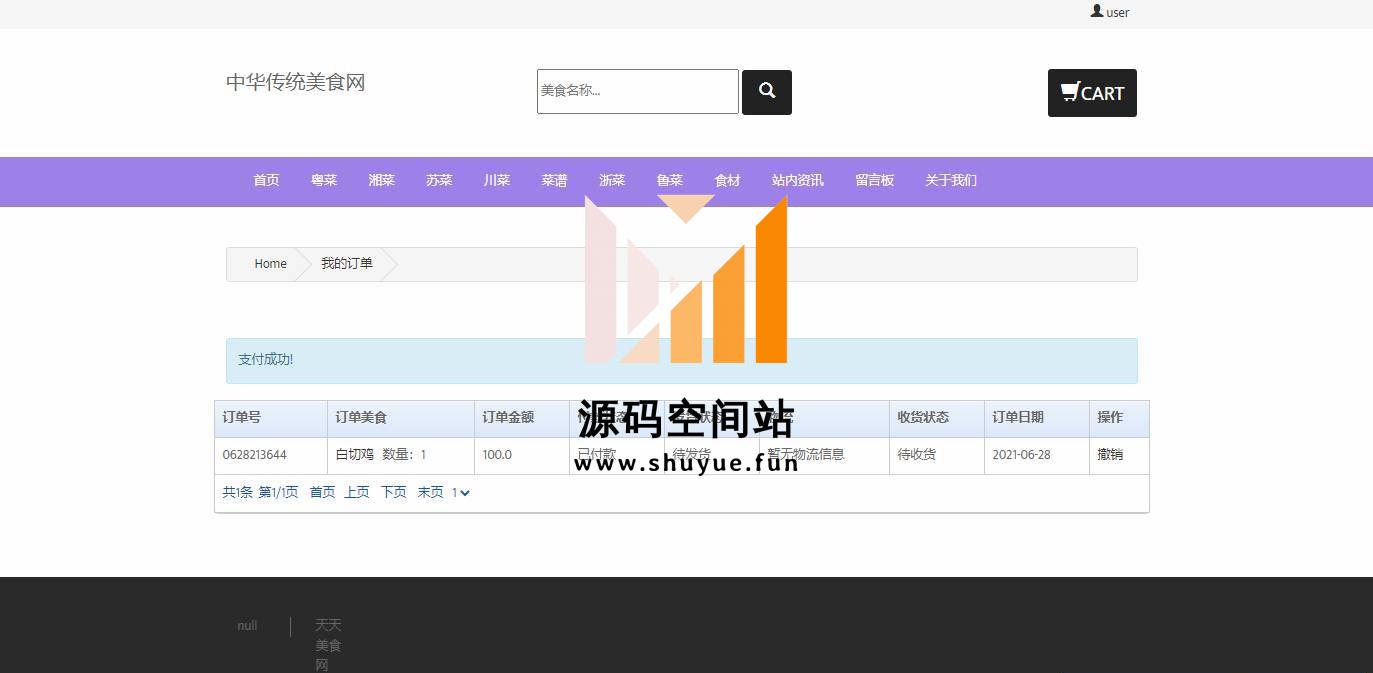This screenshot has height=673, width=1373.
Task: Jump to 末页 in the pagination
Action: click(430, 492)
